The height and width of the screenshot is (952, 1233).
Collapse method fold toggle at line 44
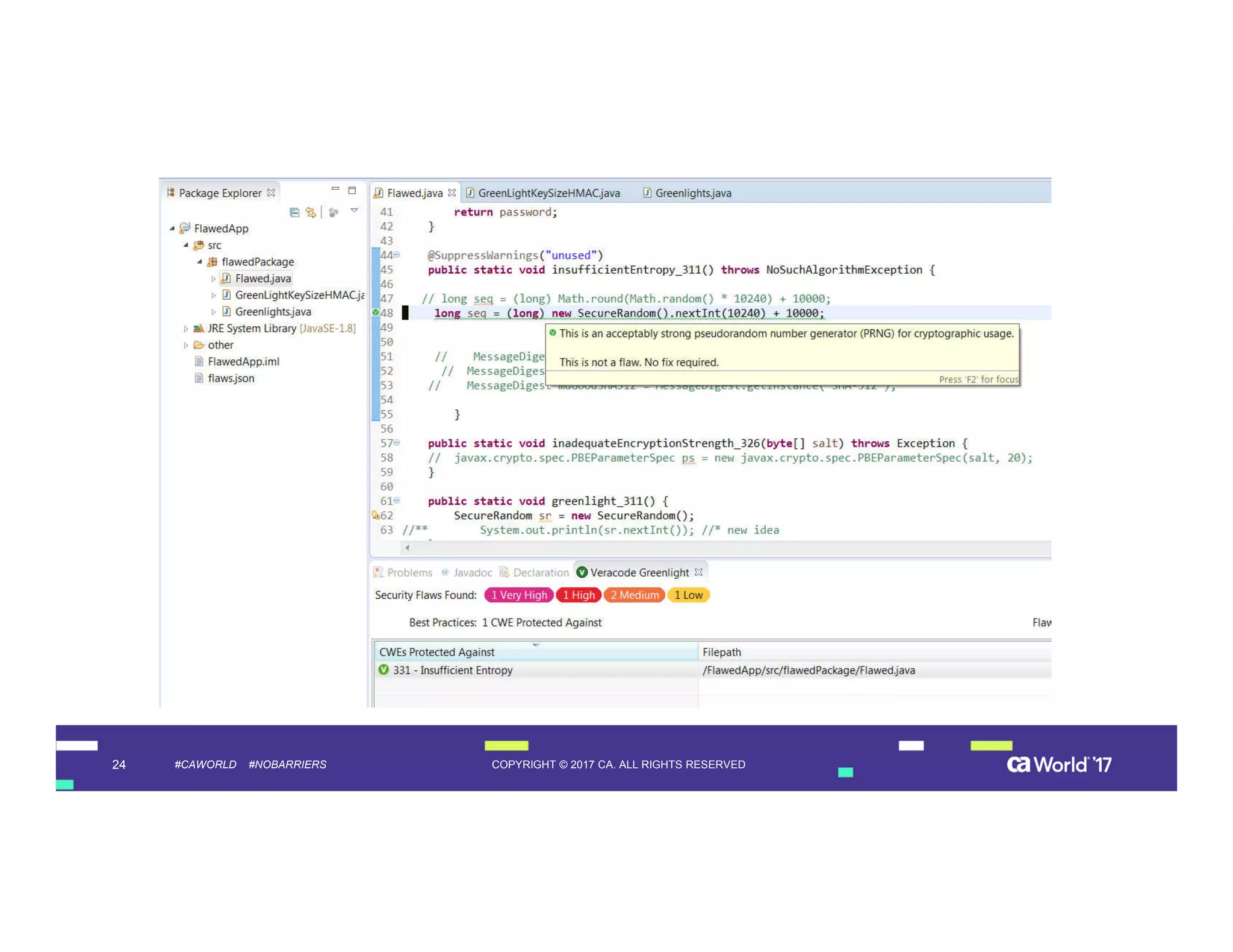pyautogui.click(x=397, y=255)
